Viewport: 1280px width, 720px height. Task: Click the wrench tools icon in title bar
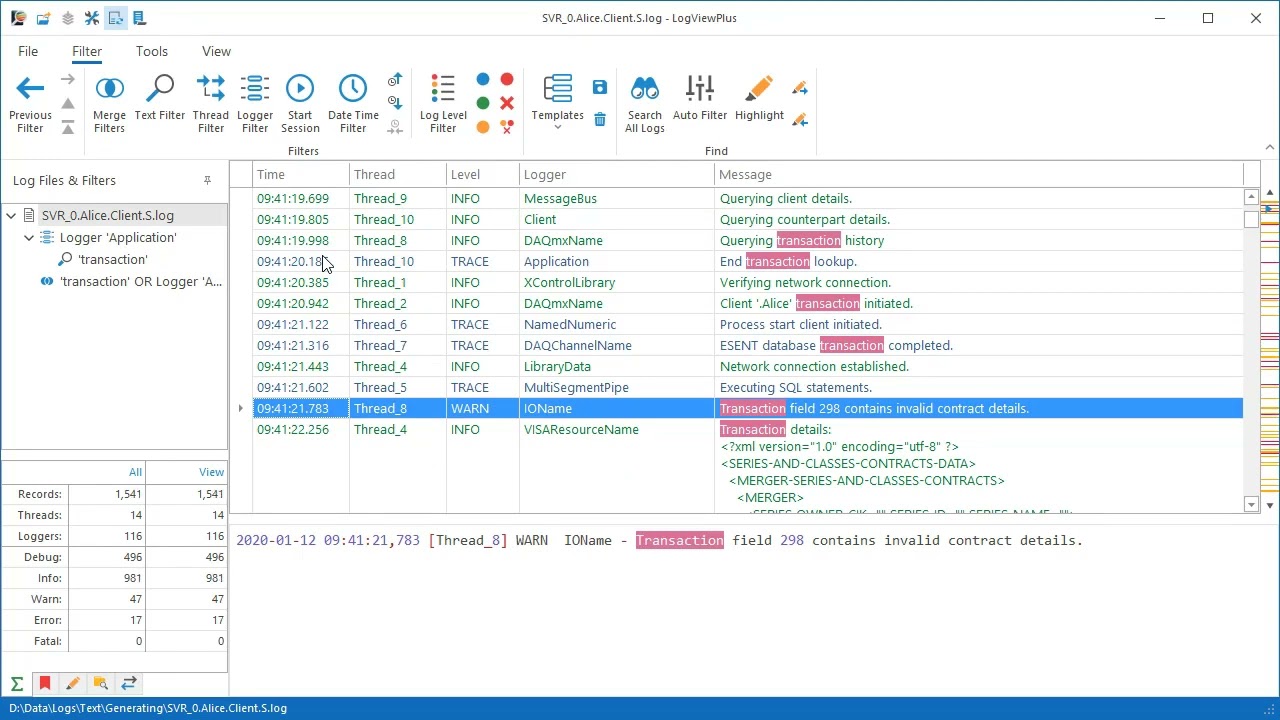coord(92,18)
